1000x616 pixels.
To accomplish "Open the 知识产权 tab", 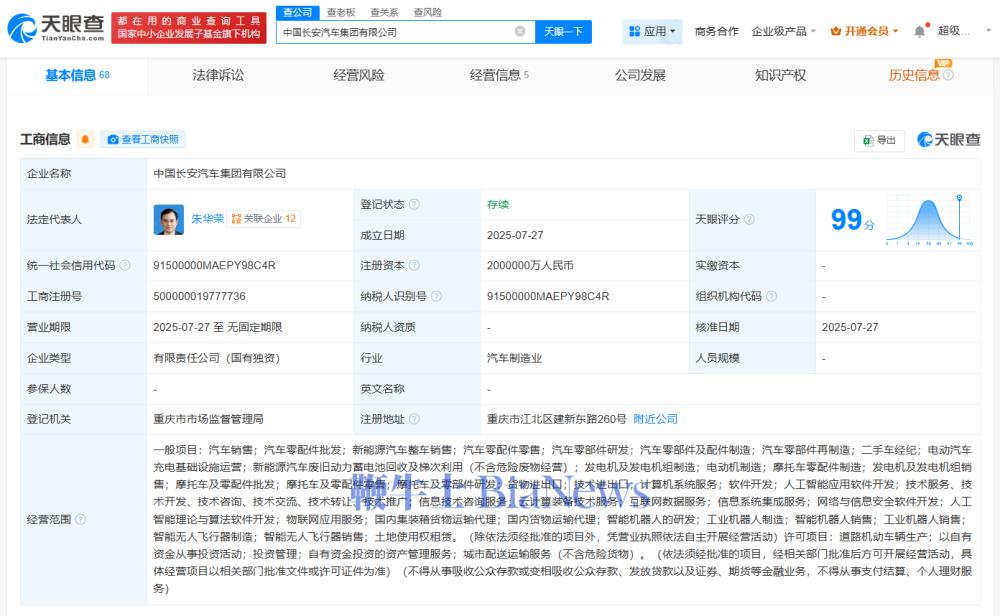I will click(x=781, y=75).
